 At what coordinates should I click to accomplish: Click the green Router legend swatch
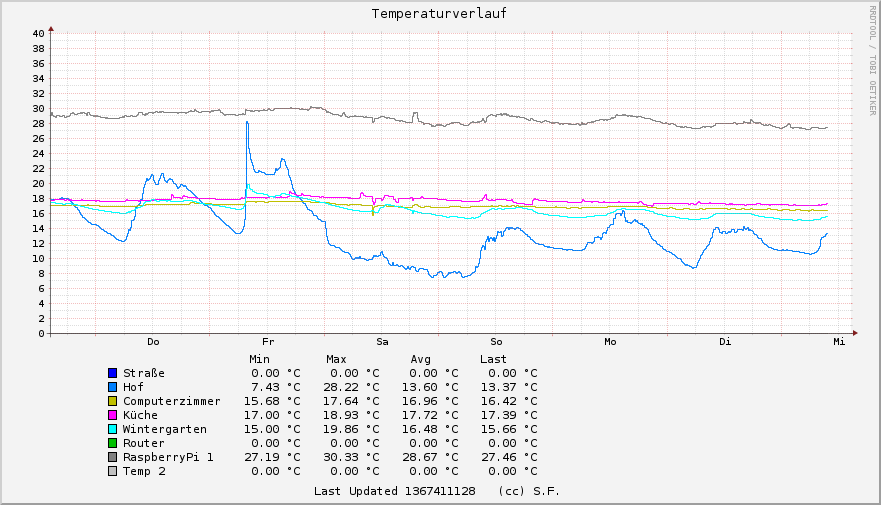pos(113,443)
